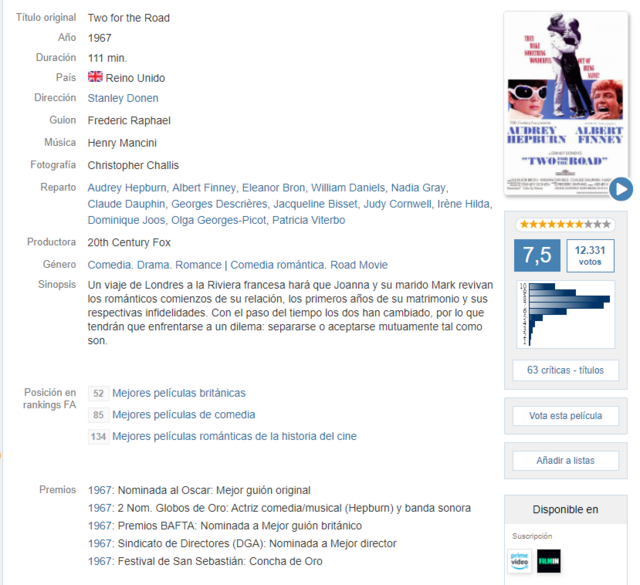Click 1967 year in San Sebastián row

[x=100, y=561]
